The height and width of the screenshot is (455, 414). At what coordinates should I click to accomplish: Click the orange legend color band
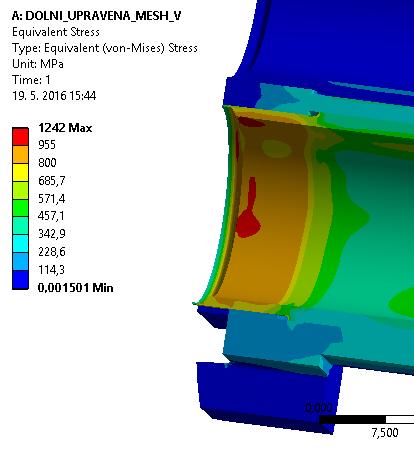pyautogui.click(x=20, y=154)
